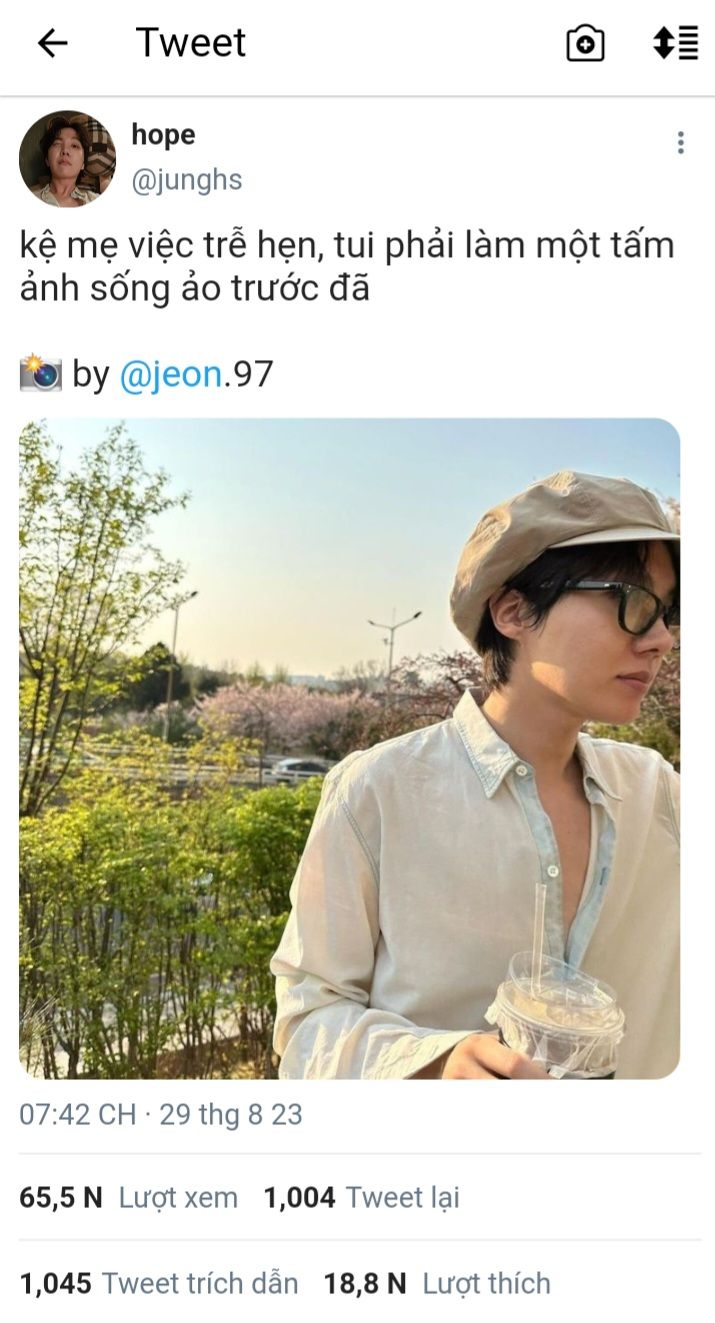Click the "Tweet" header title
The width and height of the screenshot is (715, 1323).
click(190, 43)
